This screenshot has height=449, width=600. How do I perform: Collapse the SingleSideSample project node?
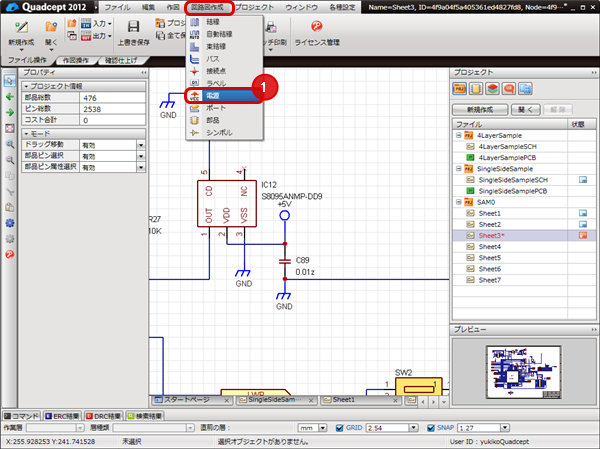pyautogui.click(x=458, y=168)
